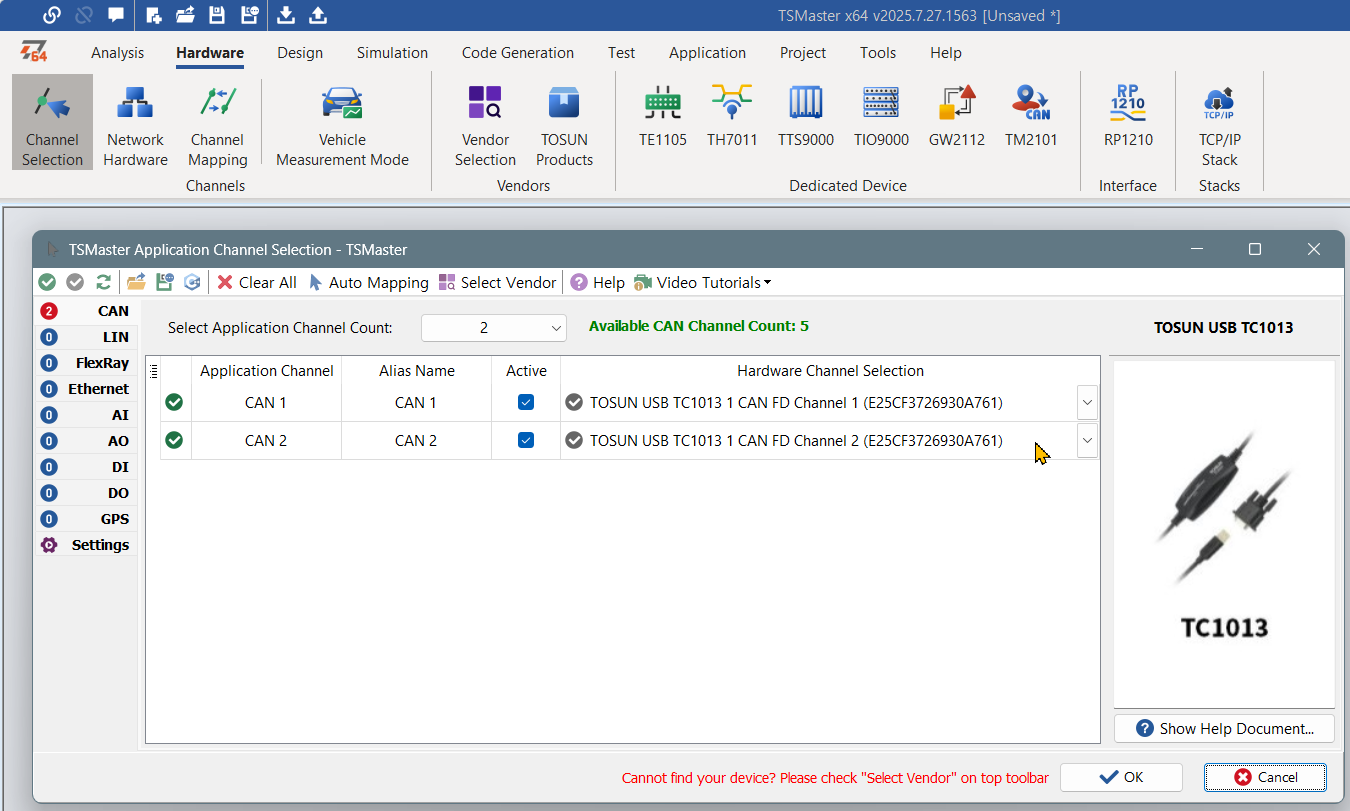Click Select Vendor in the dialog toolbar
The width and height of the screenshot is (1350, 811).
click(x=497, y=282)
